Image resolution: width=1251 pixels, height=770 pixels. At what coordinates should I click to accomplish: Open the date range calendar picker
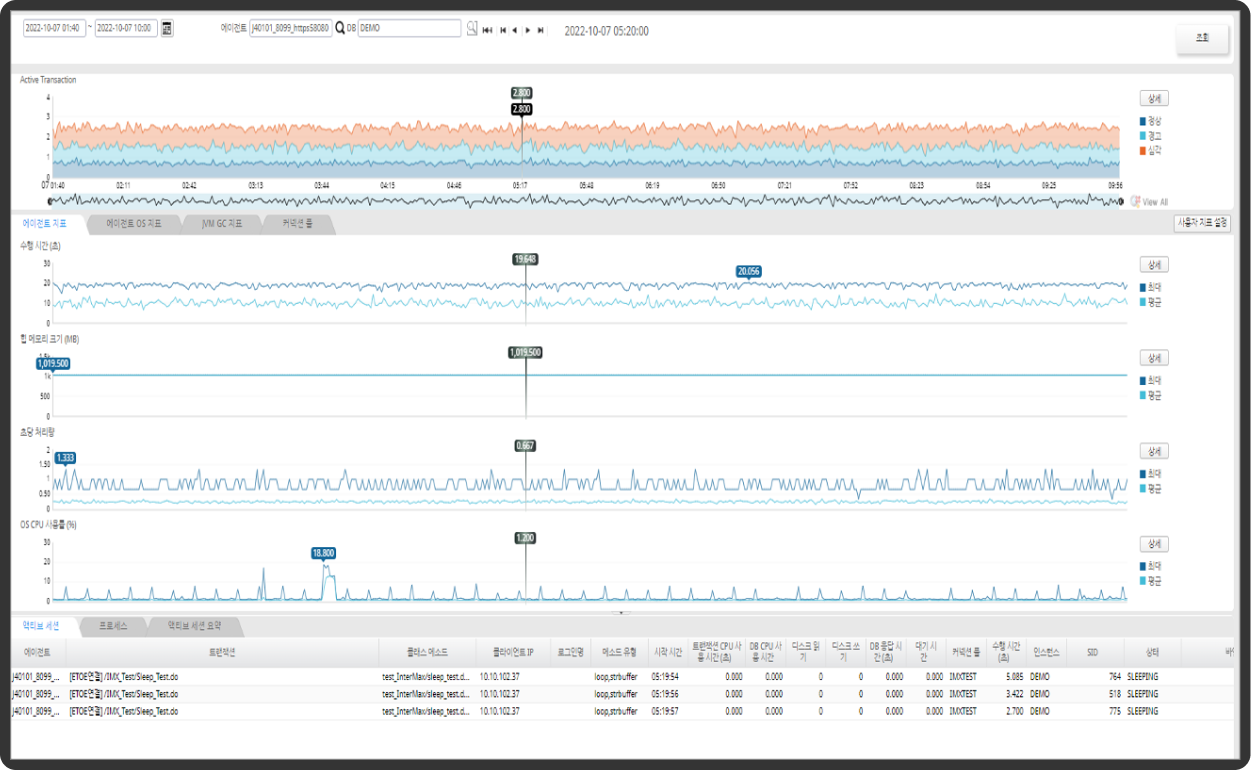(x=167, y=29)
